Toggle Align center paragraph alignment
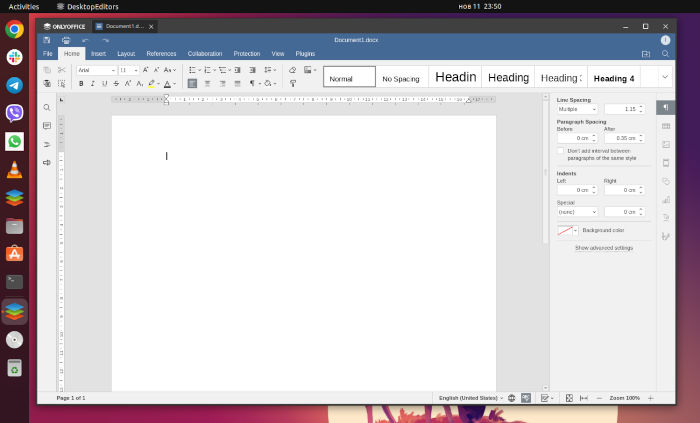Image resolution: width=700 pixels, height=423 pixels. click(x=208, y=83)
